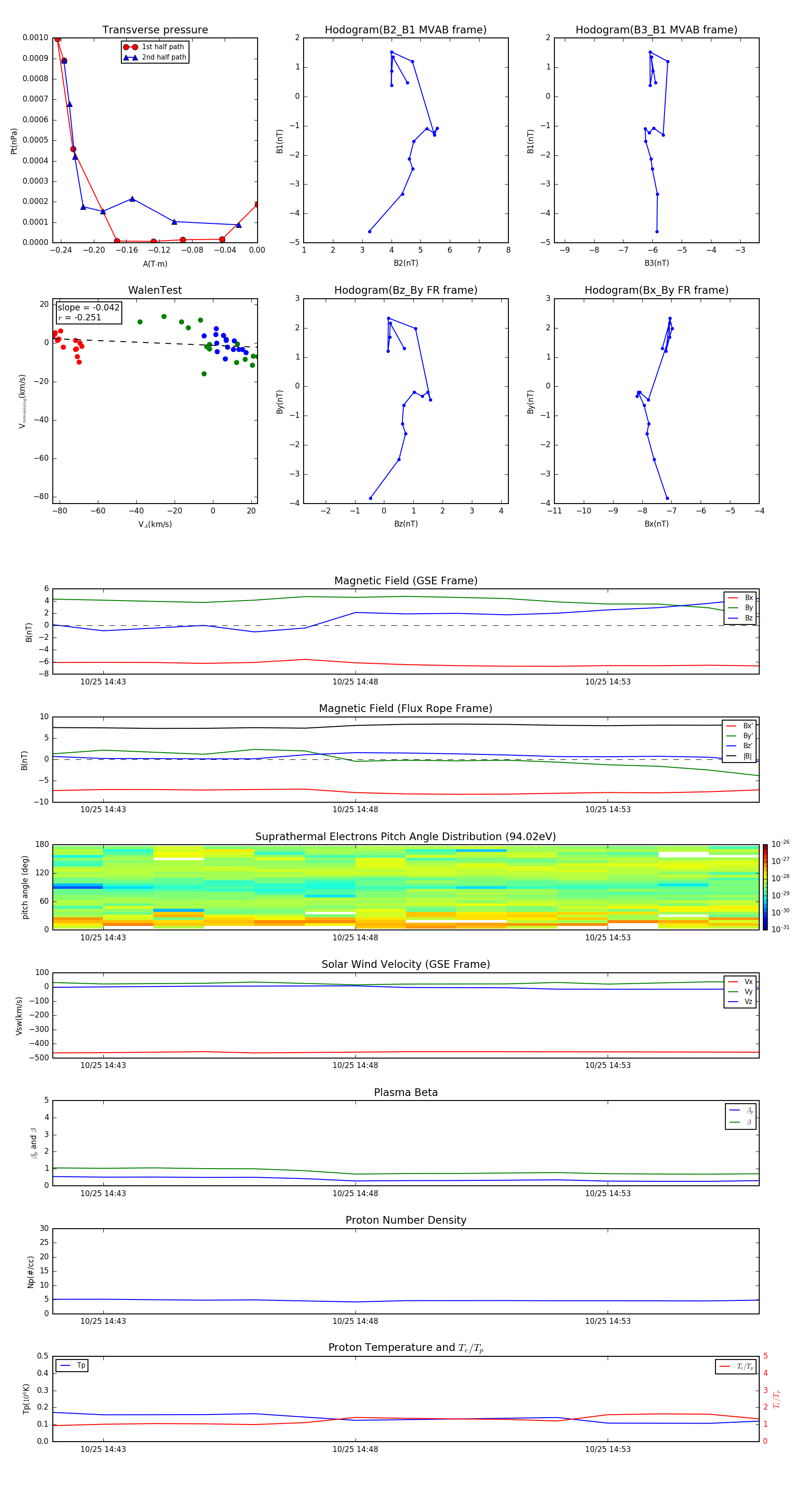Click the '1st half path' legend entry
Viewport: 812px width, 1489px height.
[155, 47]
